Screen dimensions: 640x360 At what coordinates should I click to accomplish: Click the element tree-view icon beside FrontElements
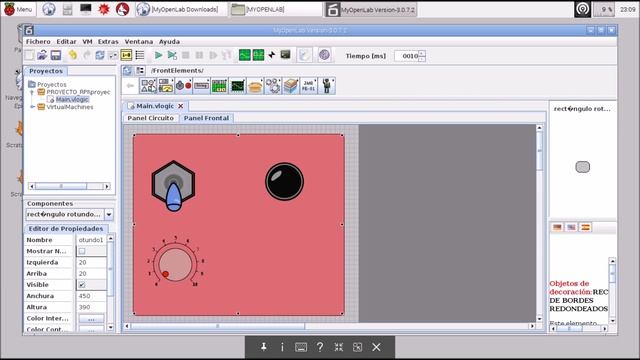[x=140, y=71]
